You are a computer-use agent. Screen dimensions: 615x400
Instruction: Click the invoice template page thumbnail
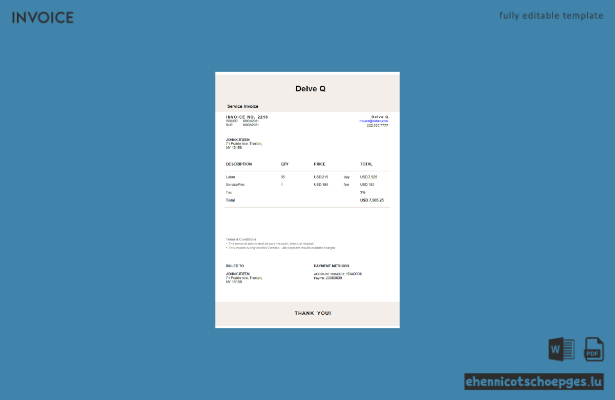[x=308, y=200]
